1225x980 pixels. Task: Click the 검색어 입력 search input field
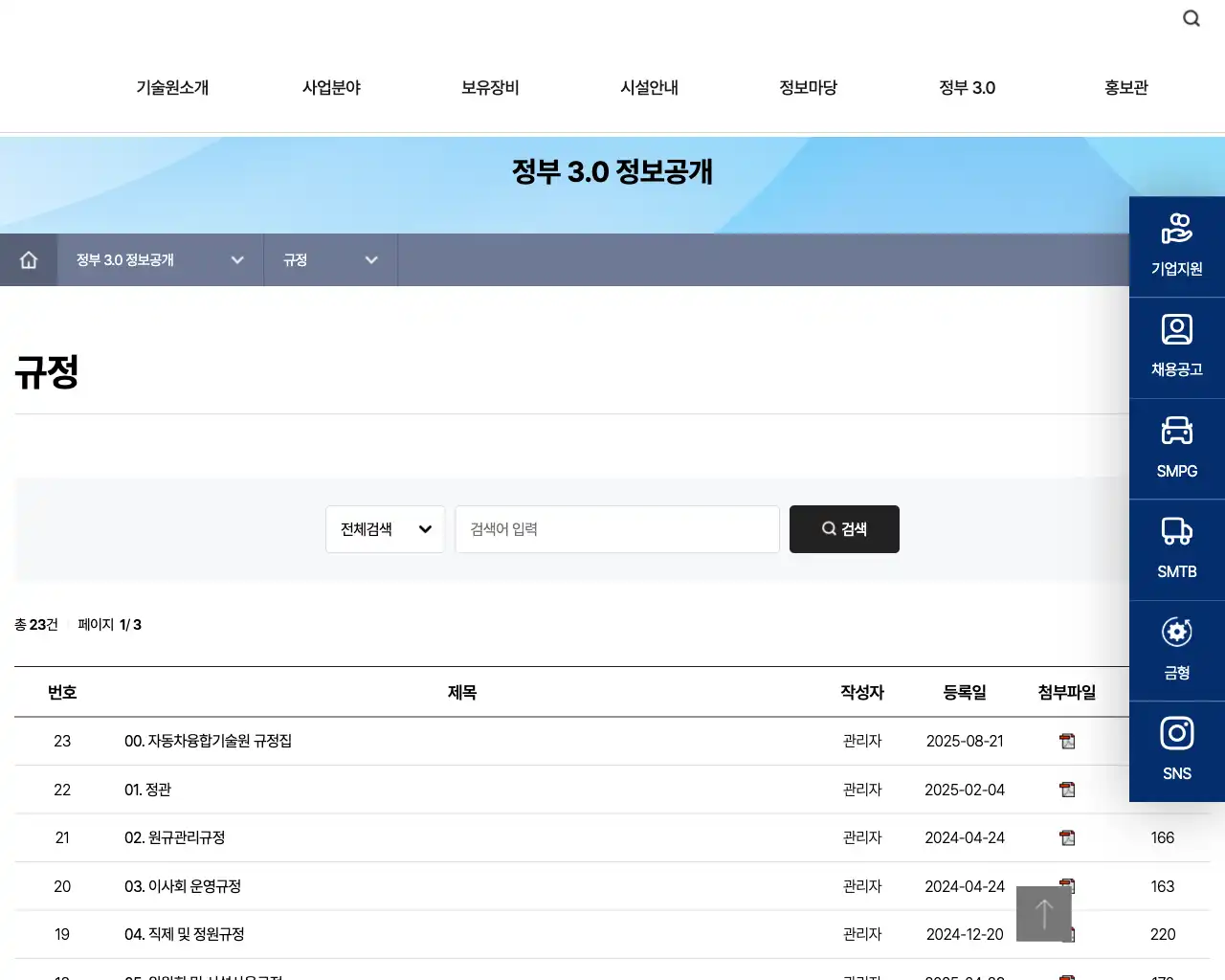pos(616,529)
